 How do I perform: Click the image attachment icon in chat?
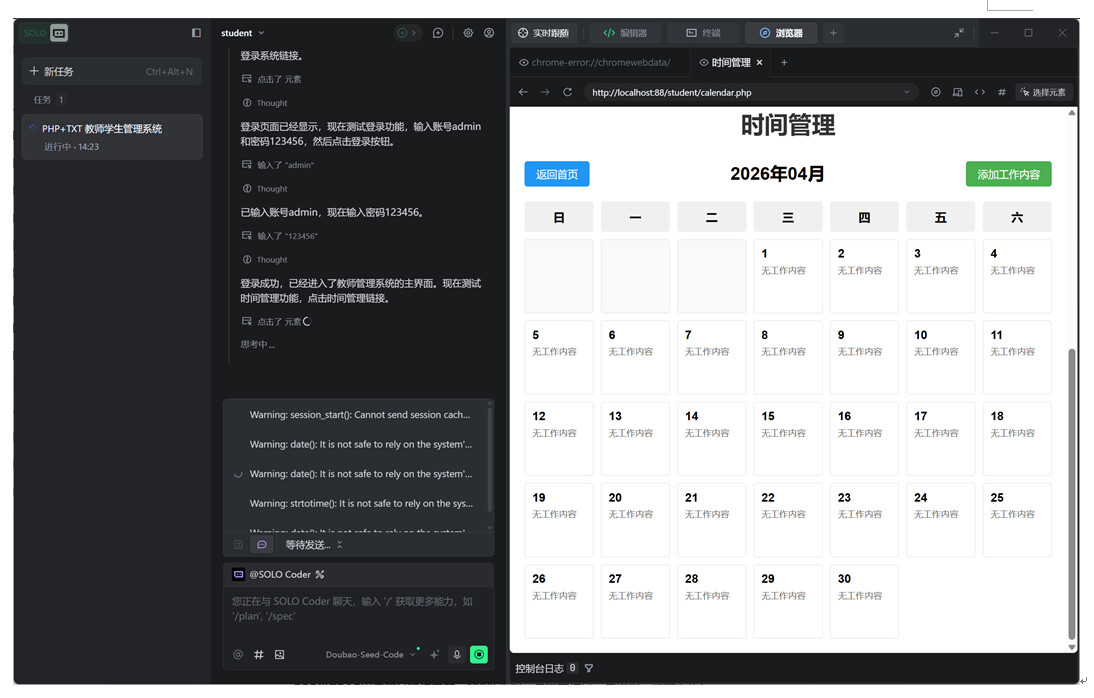[280, 655]
